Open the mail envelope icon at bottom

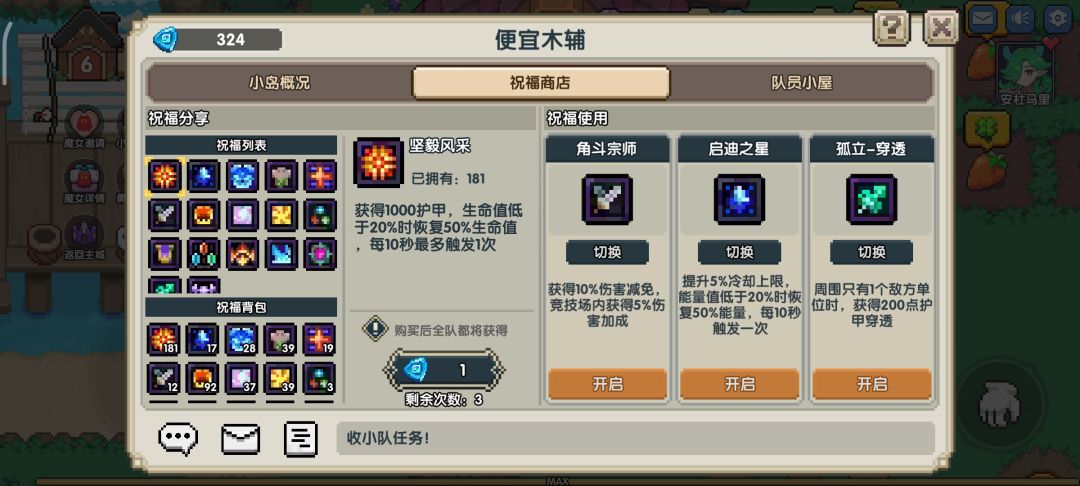tap(240, 439)
